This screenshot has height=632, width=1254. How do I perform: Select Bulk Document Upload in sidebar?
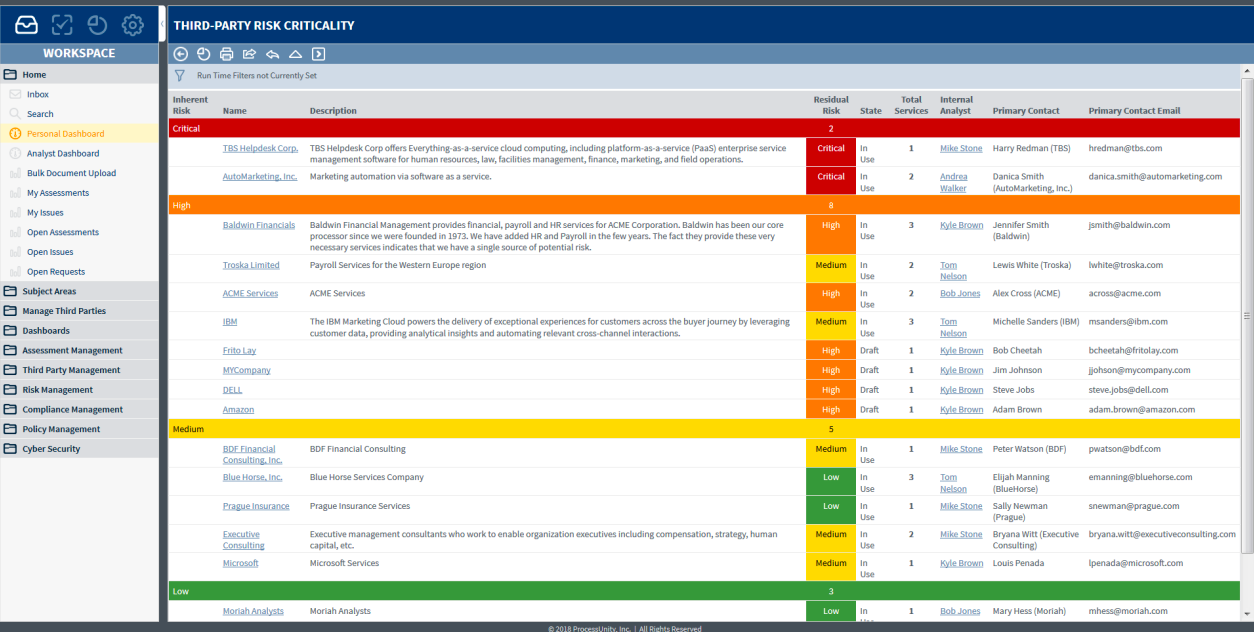click(x=71, y=173)
